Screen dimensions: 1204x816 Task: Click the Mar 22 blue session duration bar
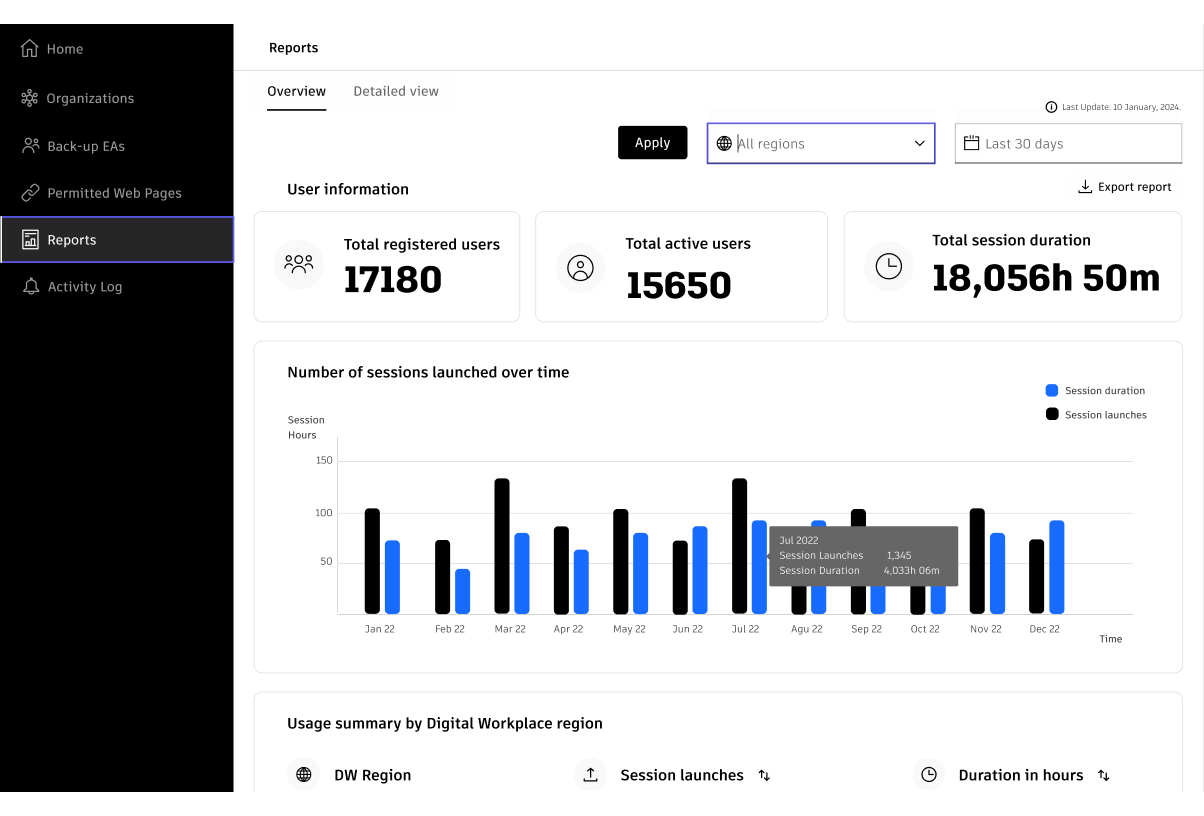click(x=522, y=573)
